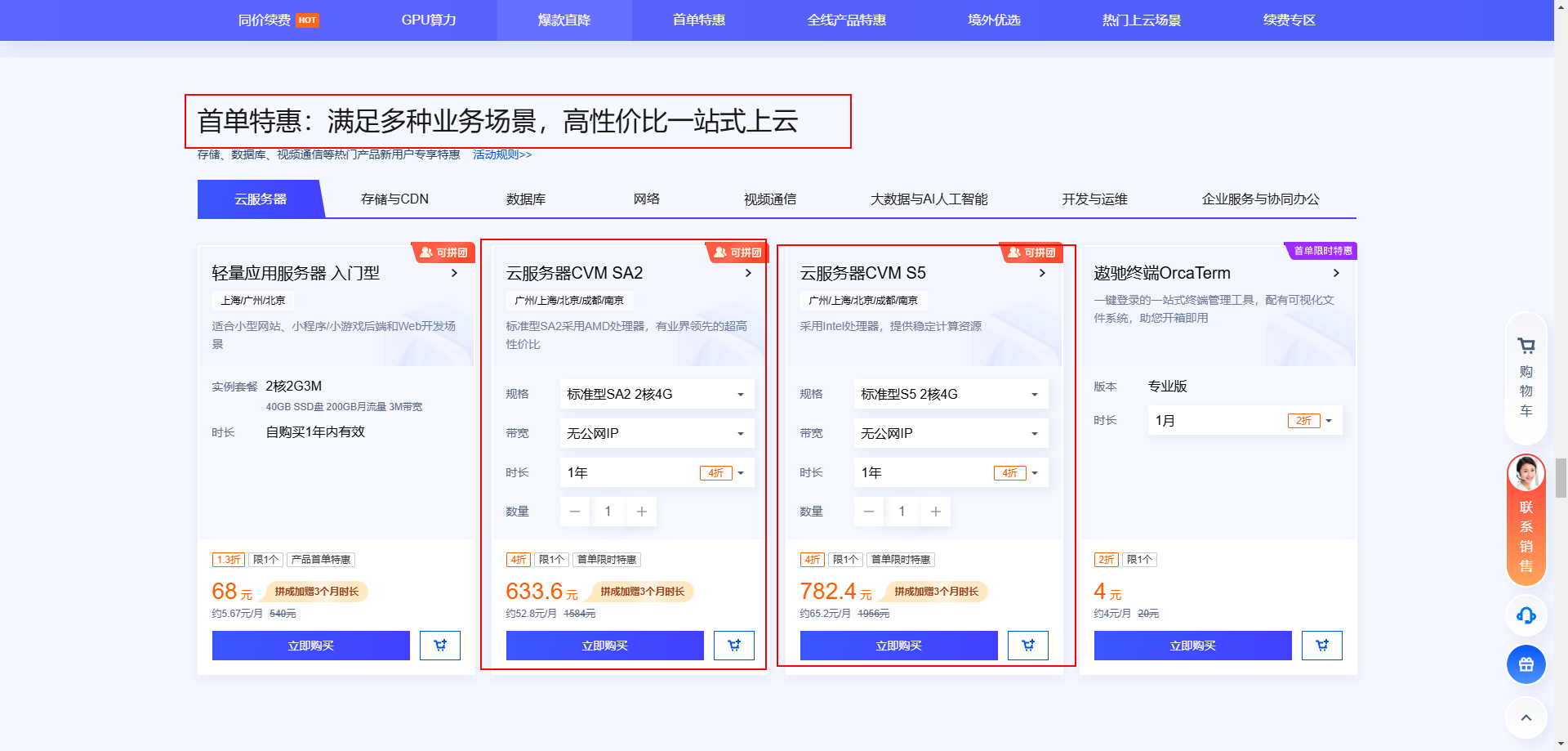Click the SA2 quantity input field
1568x751 pixels.
[608, 512]
